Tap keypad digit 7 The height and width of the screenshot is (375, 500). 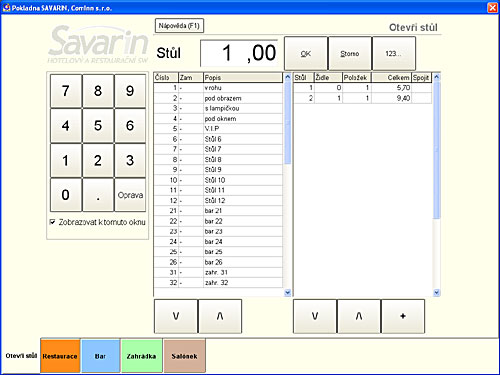click(66, 91)
